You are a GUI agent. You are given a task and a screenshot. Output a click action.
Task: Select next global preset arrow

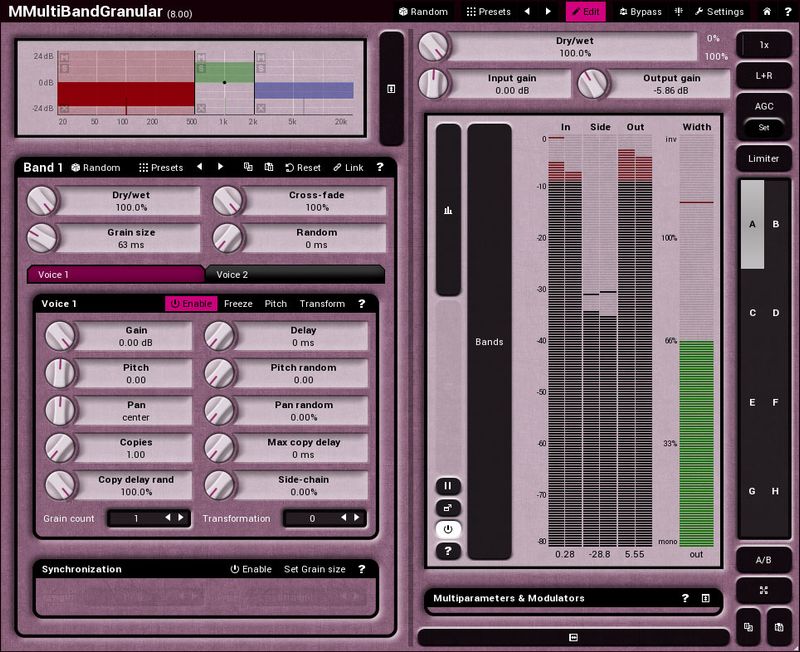(548, 11)
